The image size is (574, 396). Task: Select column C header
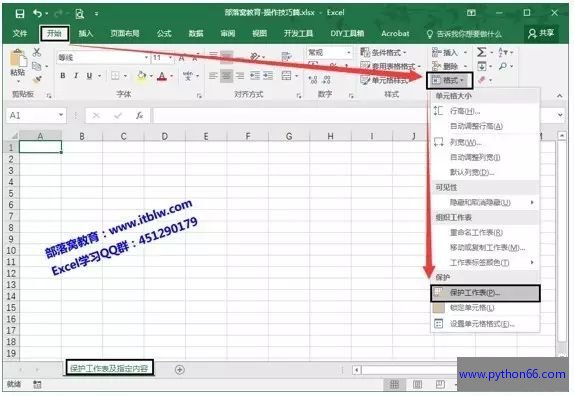[123, 137]
